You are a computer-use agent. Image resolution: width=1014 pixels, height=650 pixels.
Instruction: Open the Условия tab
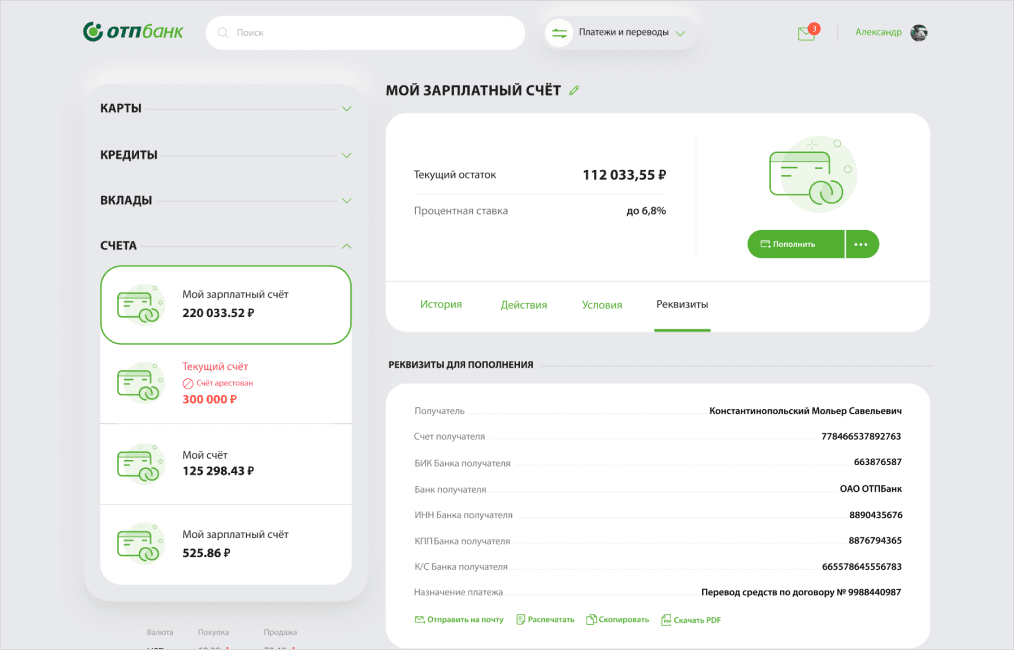(602, 305)
